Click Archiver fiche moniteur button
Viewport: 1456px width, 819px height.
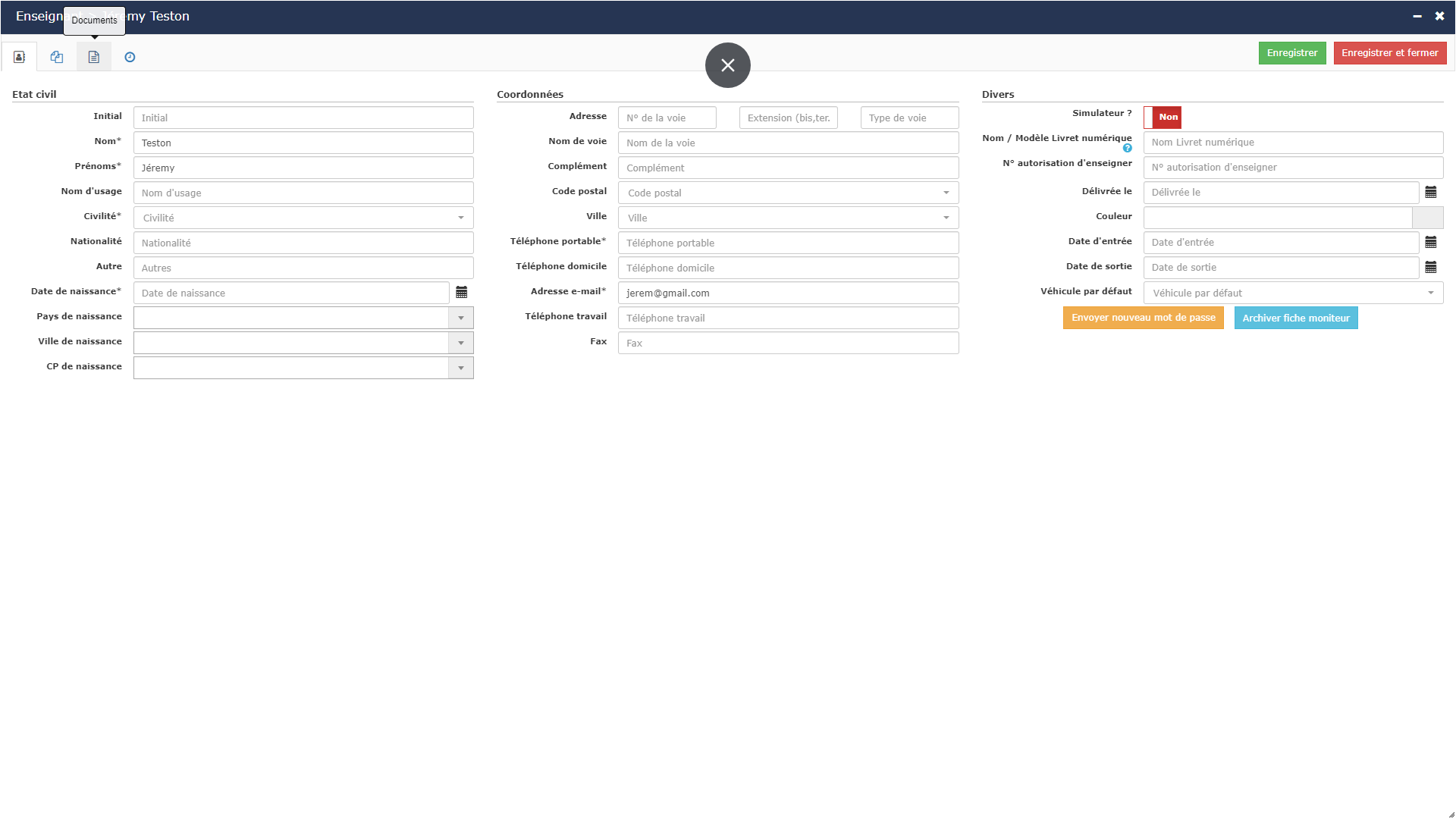click(x=1296, y=318)
